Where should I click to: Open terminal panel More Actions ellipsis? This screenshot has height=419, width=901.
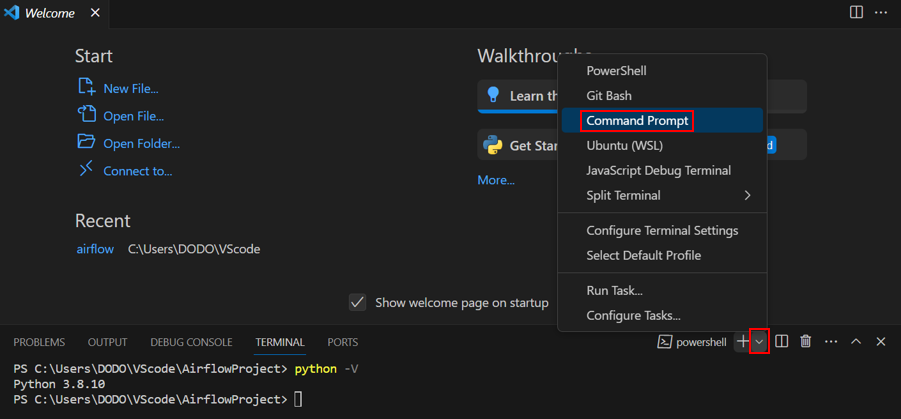point(831,341)
